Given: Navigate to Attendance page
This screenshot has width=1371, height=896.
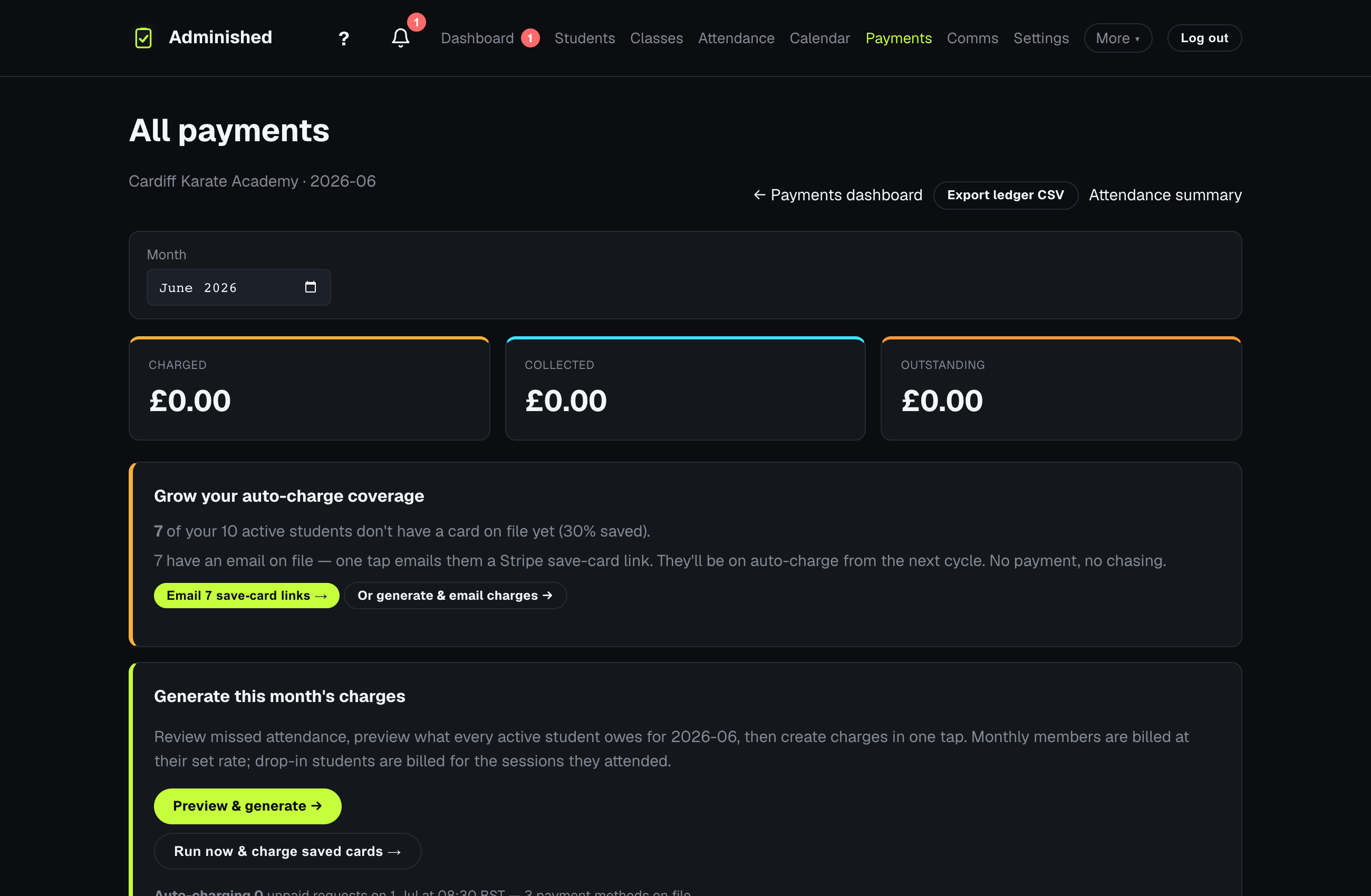Looking at the screenshot, I should [x=736, y=38].
